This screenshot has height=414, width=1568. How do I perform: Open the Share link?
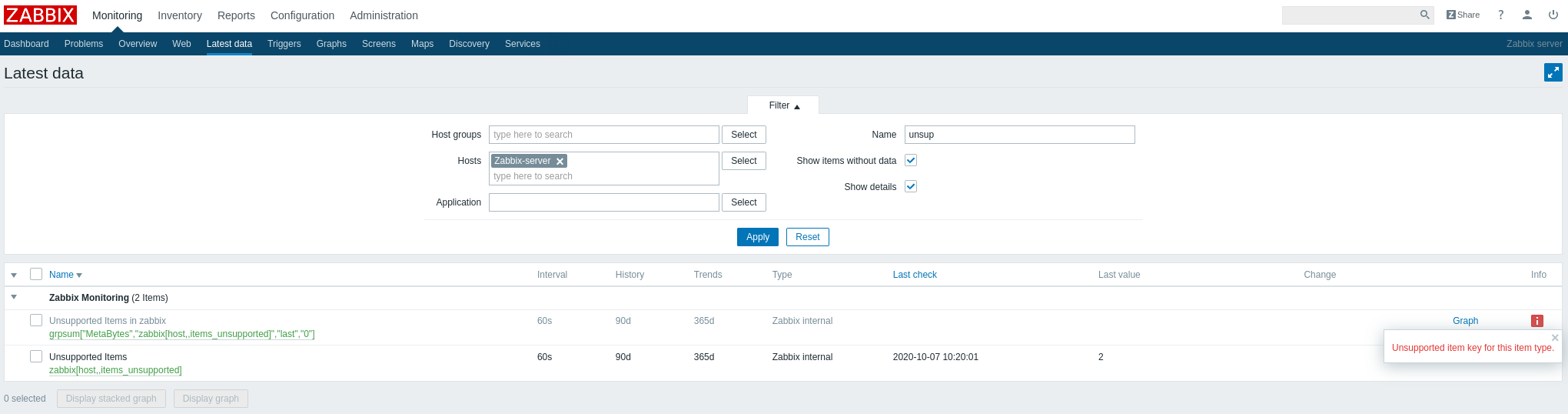(x=1463, y=15)
